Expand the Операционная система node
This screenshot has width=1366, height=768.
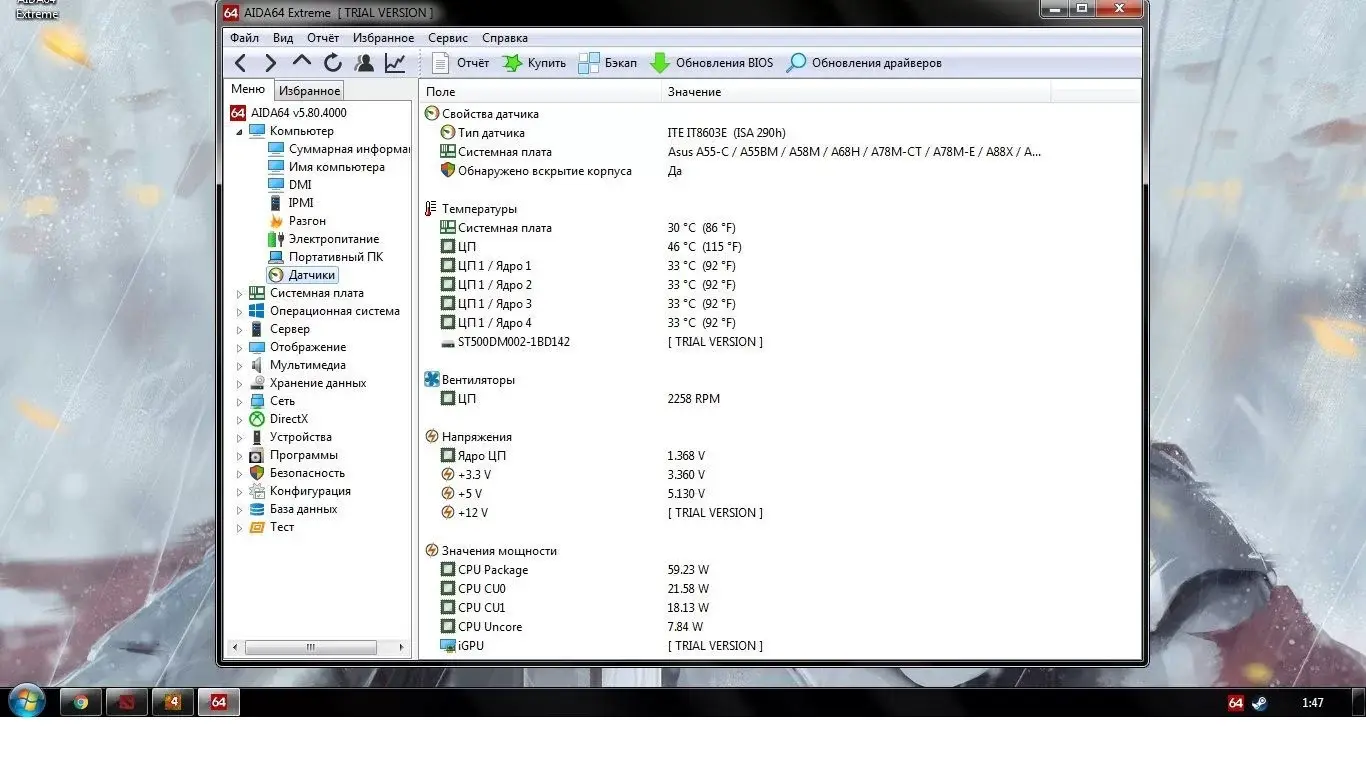(239, 312)
